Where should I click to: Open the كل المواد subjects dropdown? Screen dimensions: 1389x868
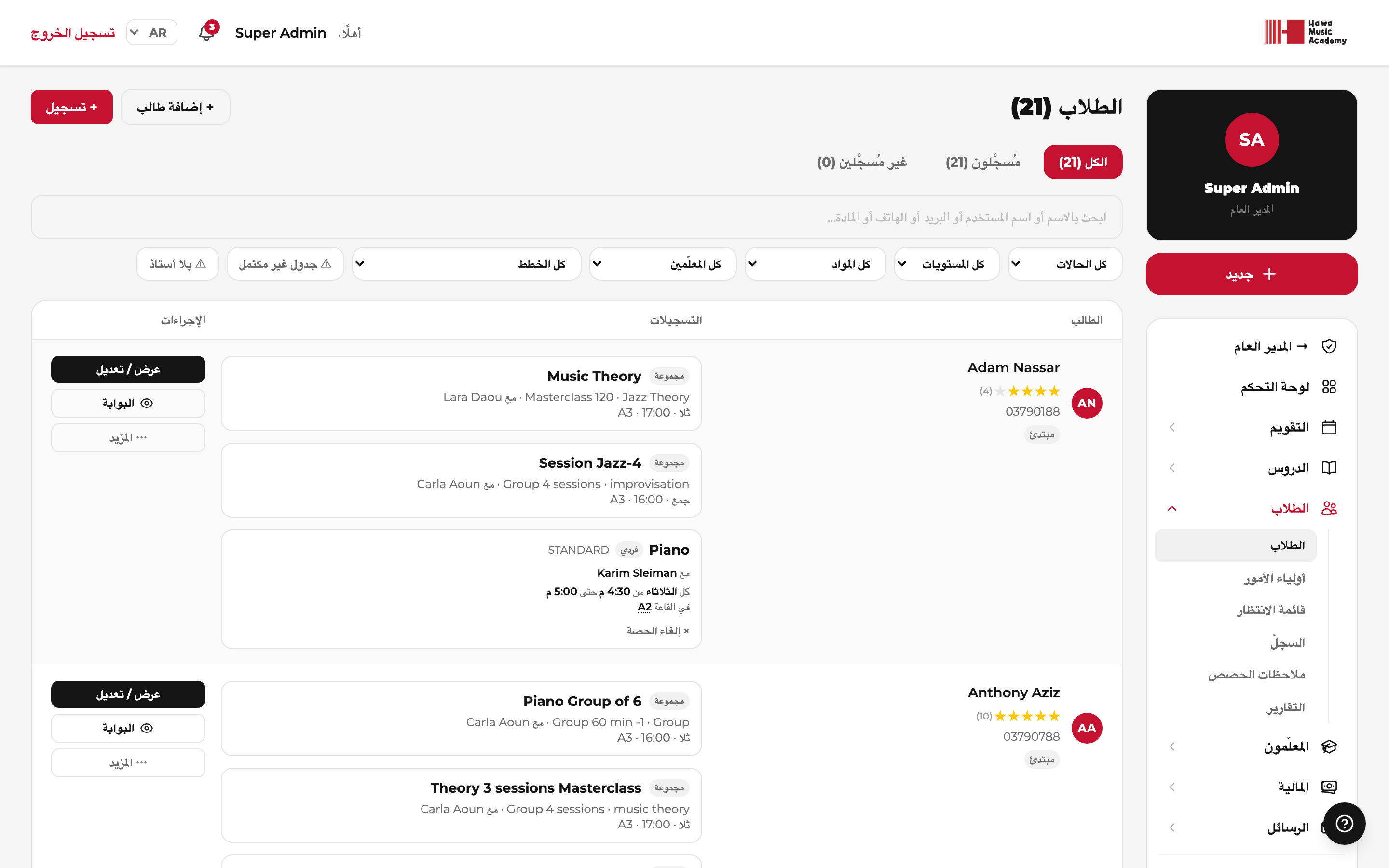pos(815,264)
